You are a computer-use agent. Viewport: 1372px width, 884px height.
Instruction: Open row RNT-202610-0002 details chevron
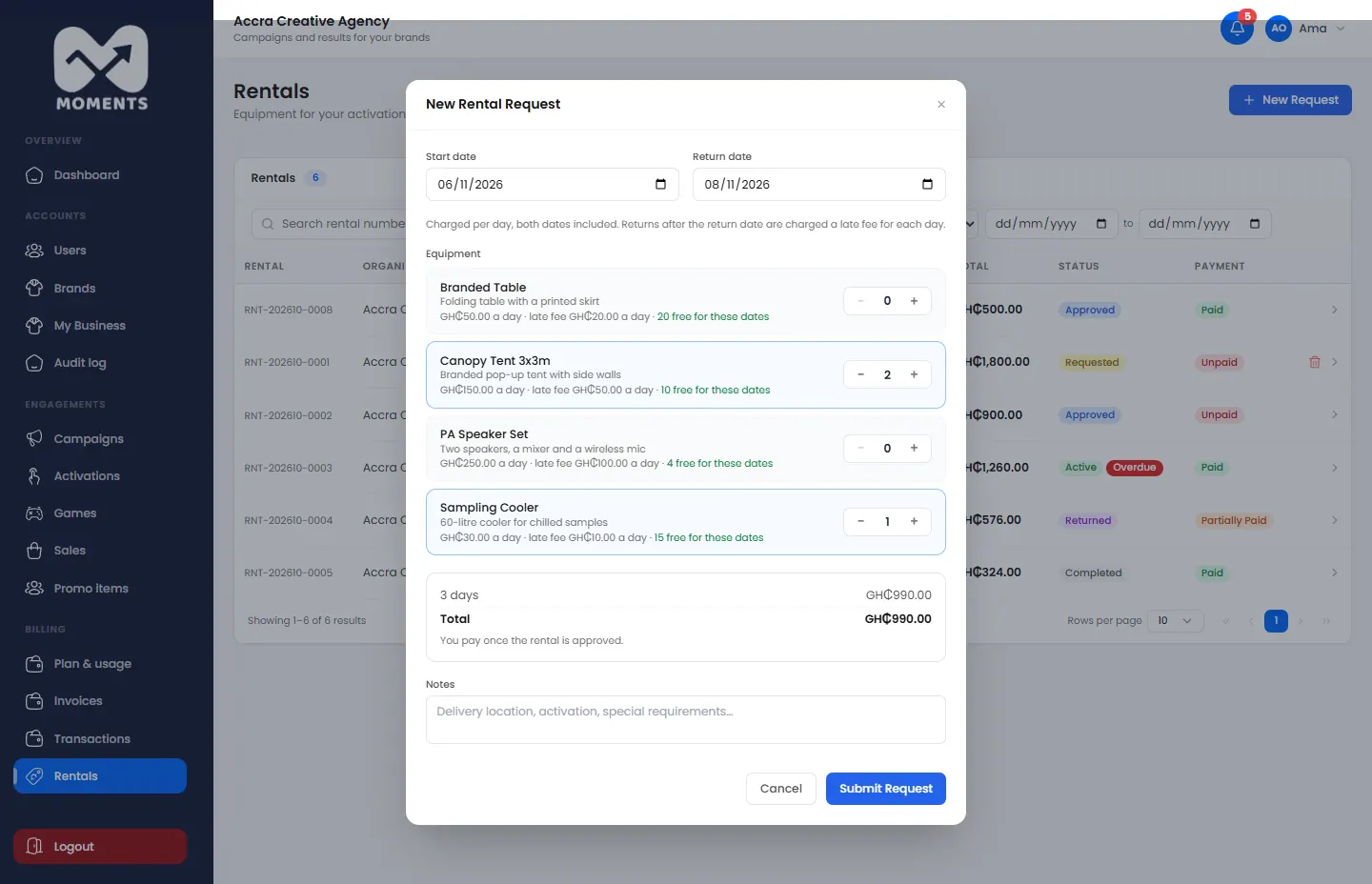1335,414
